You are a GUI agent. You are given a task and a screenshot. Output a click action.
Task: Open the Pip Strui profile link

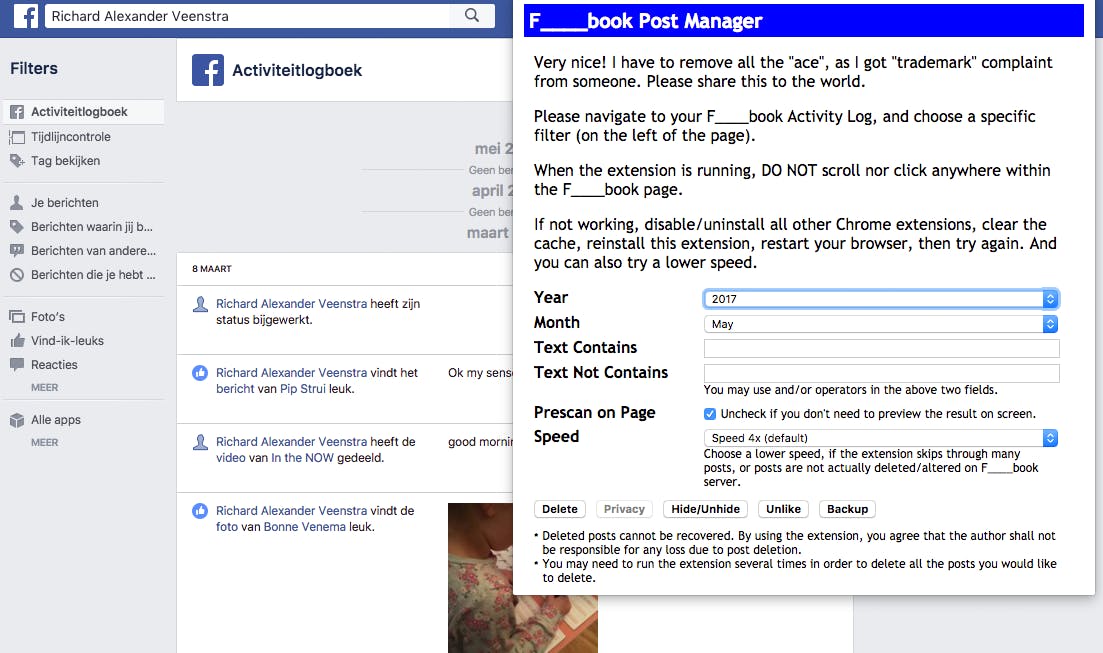[x=302, y=389]
